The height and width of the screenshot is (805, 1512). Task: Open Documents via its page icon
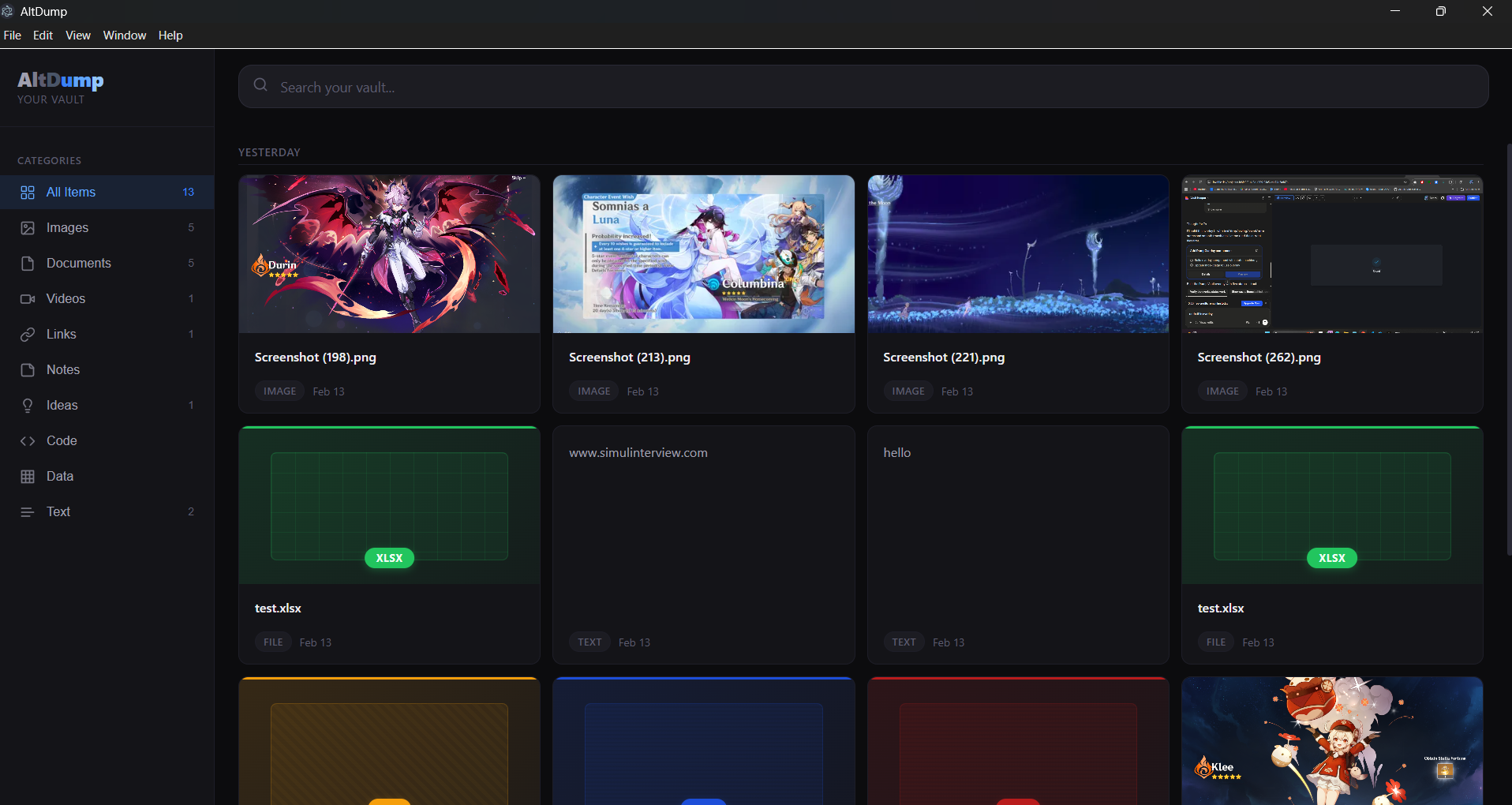(28, 263)
